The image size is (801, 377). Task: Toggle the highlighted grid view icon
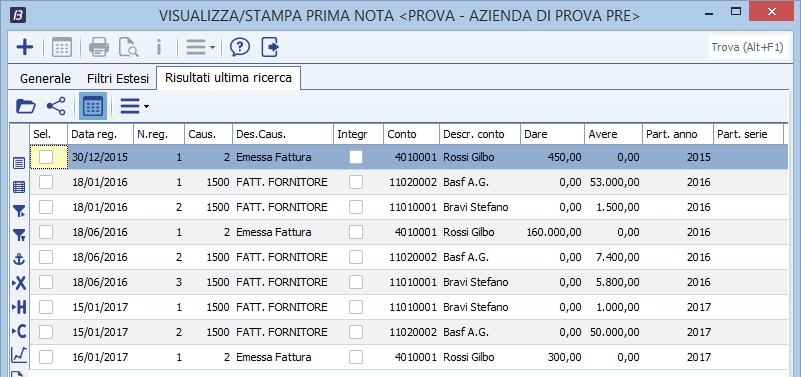(x=92, y=106)
